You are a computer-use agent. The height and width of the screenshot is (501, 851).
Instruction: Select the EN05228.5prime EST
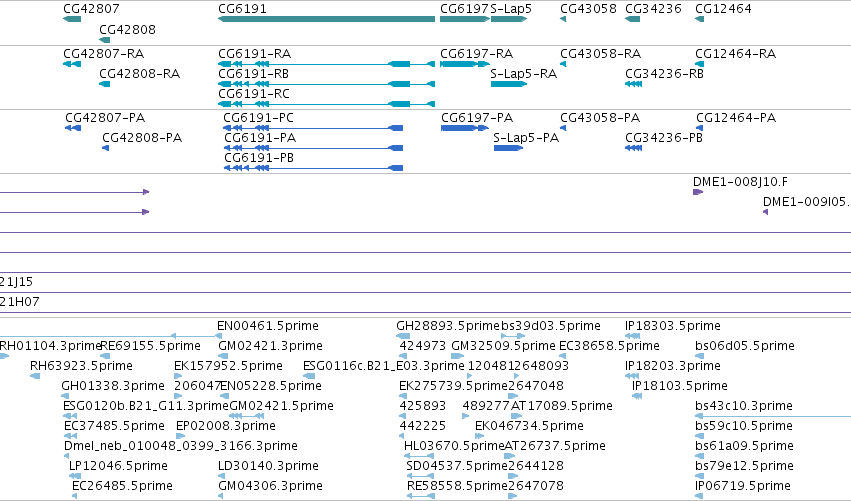coord(223,396)
